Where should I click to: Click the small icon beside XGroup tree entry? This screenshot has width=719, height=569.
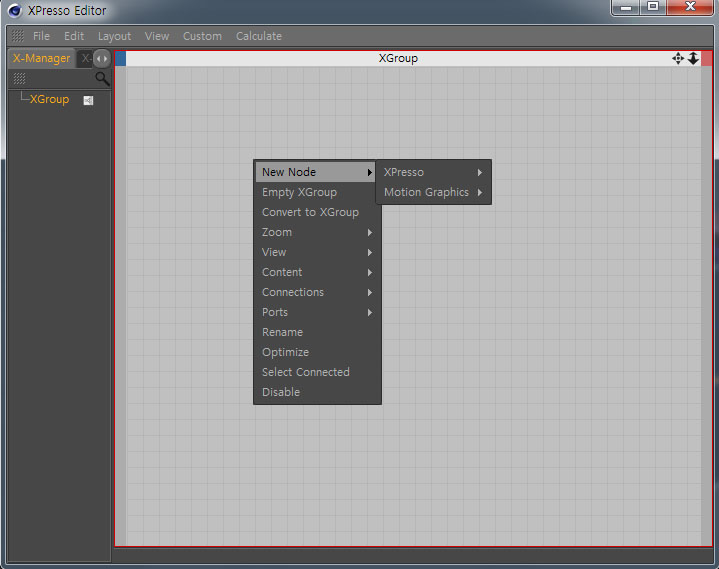tap(88, 100)
